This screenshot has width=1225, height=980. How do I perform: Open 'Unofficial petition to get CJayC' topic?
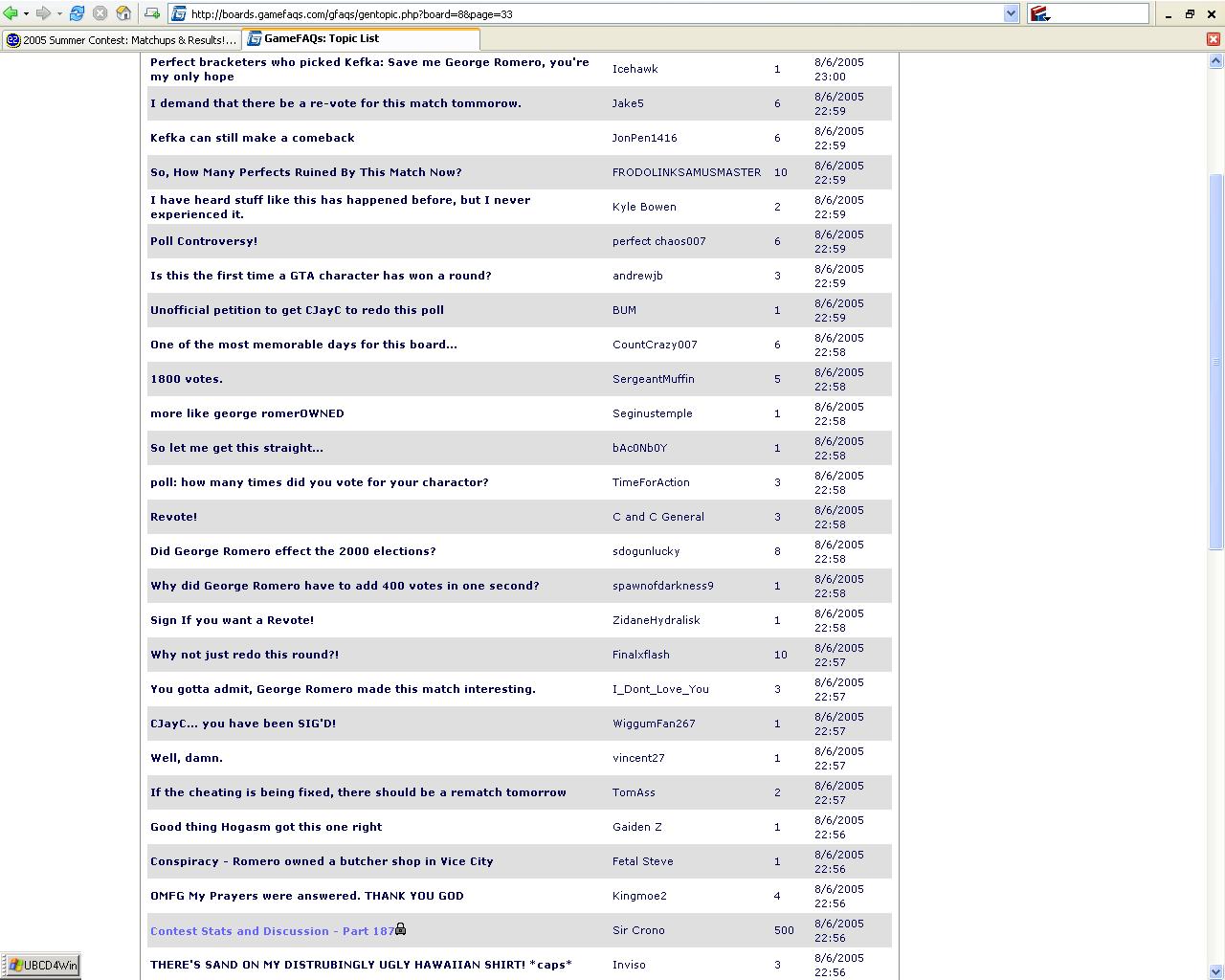(297, 310)
